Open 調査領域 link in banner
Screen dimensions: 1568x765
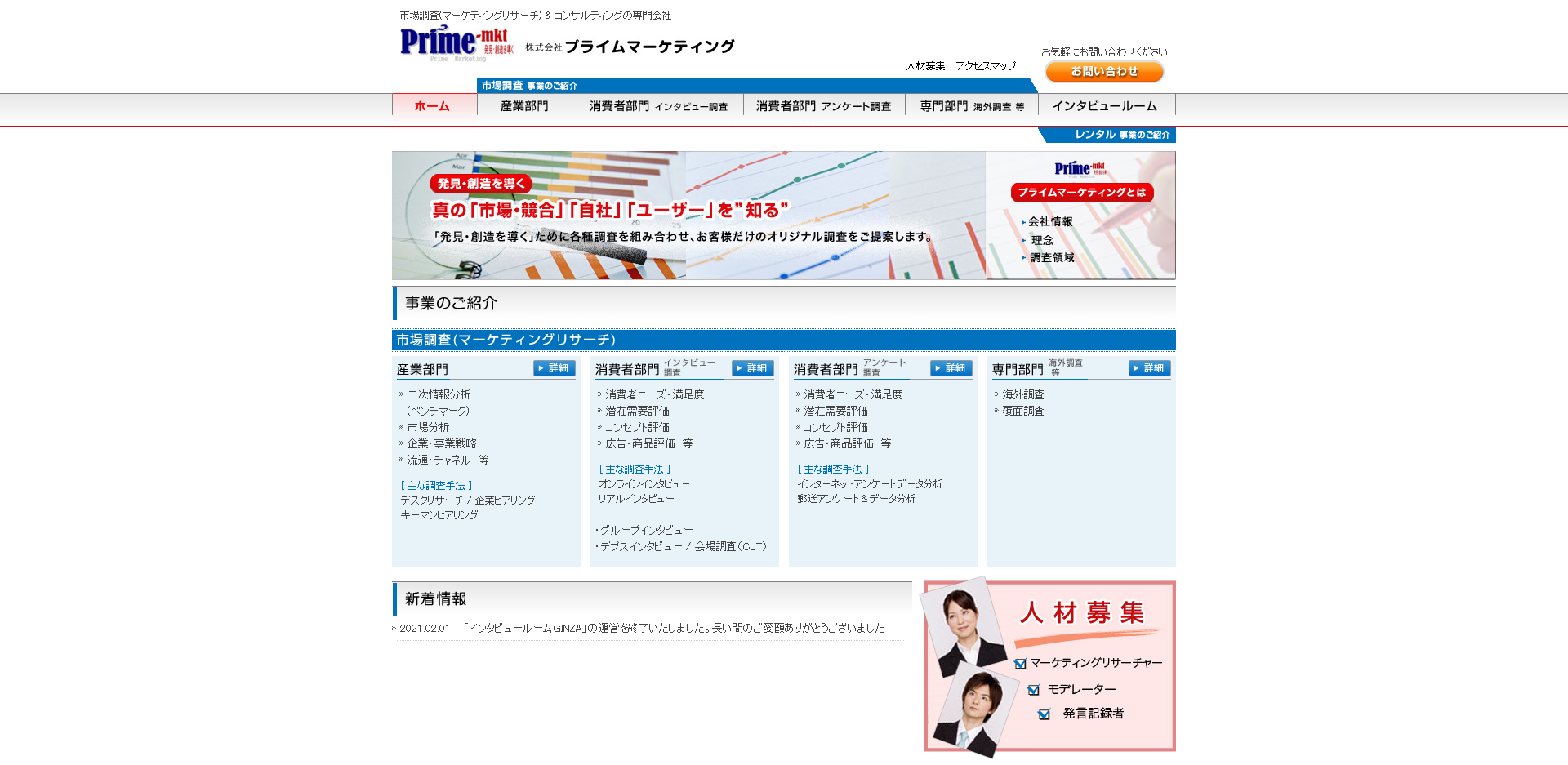[x=1052, y=258]
